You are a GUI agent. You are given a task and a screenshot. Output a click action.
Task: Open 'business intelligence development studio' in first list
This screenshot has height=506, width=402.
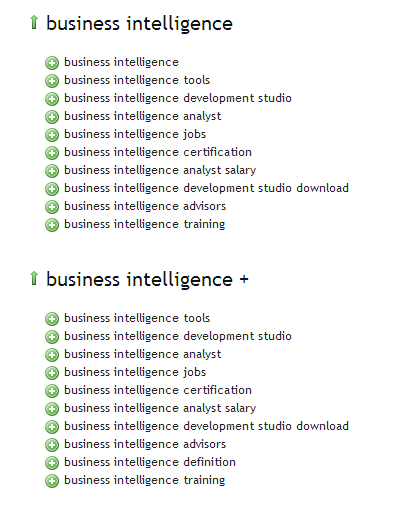[178, 98]
